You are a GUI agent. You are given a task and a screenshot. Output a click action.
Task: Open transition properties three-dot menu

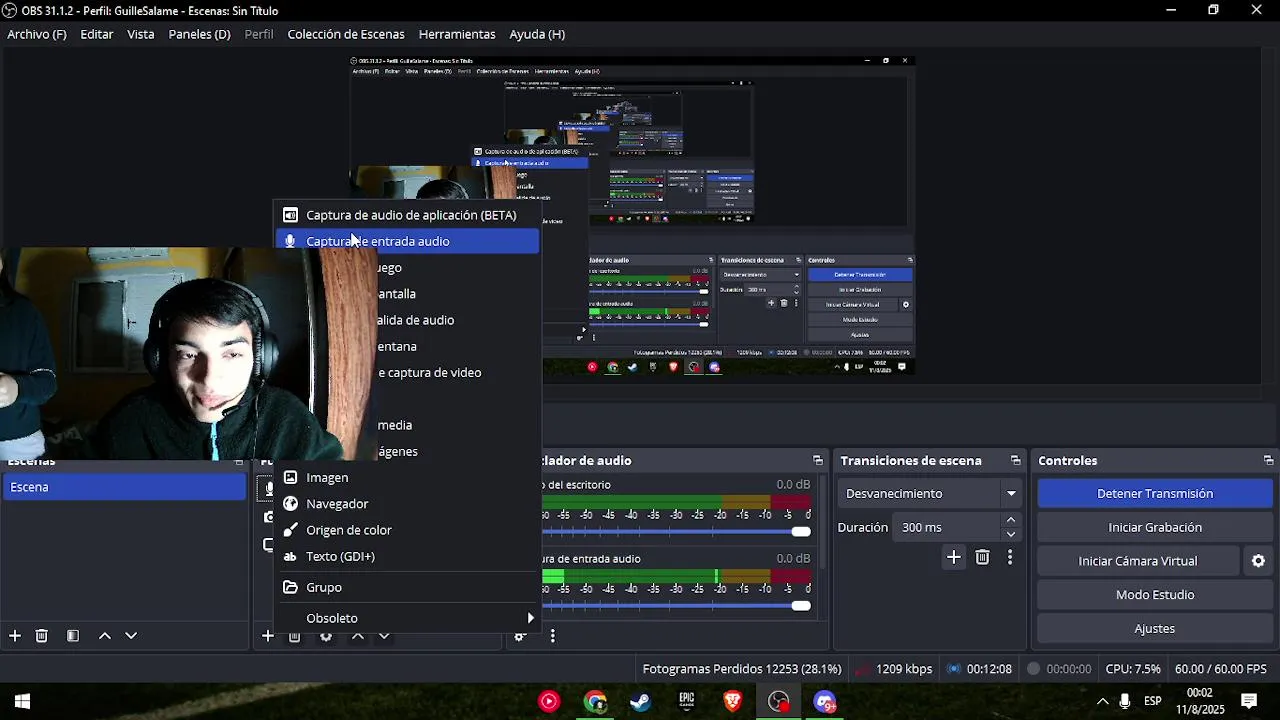pos(1010,558)
